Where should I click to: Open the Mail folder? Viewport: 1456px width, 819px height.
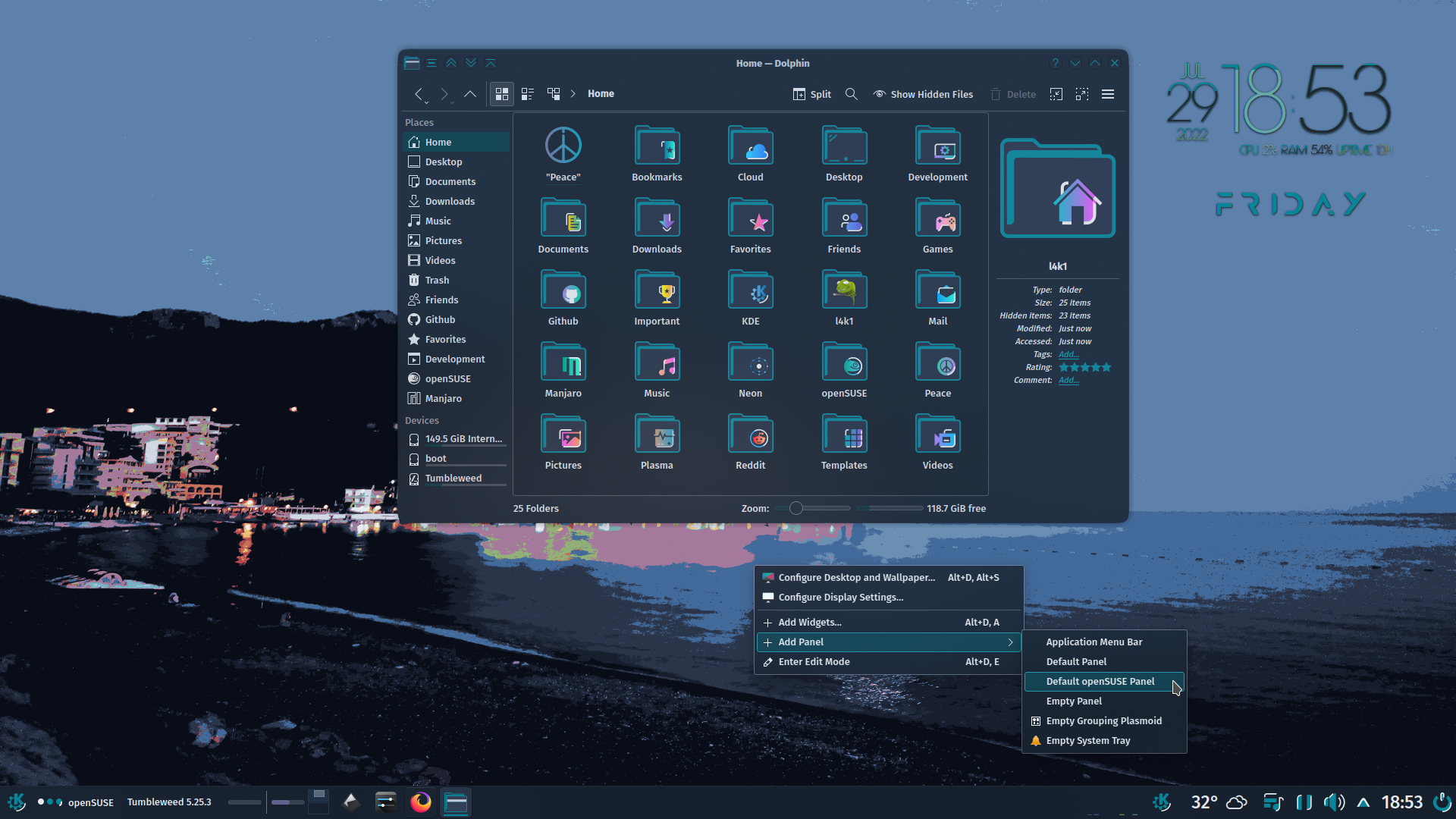938,299
